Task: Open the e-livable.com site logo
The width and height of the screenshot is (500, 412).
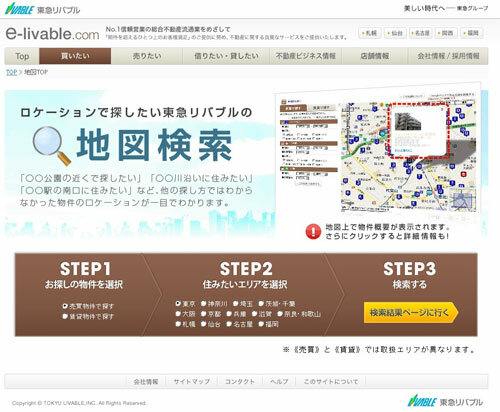Action: click(x=52, y=33)
